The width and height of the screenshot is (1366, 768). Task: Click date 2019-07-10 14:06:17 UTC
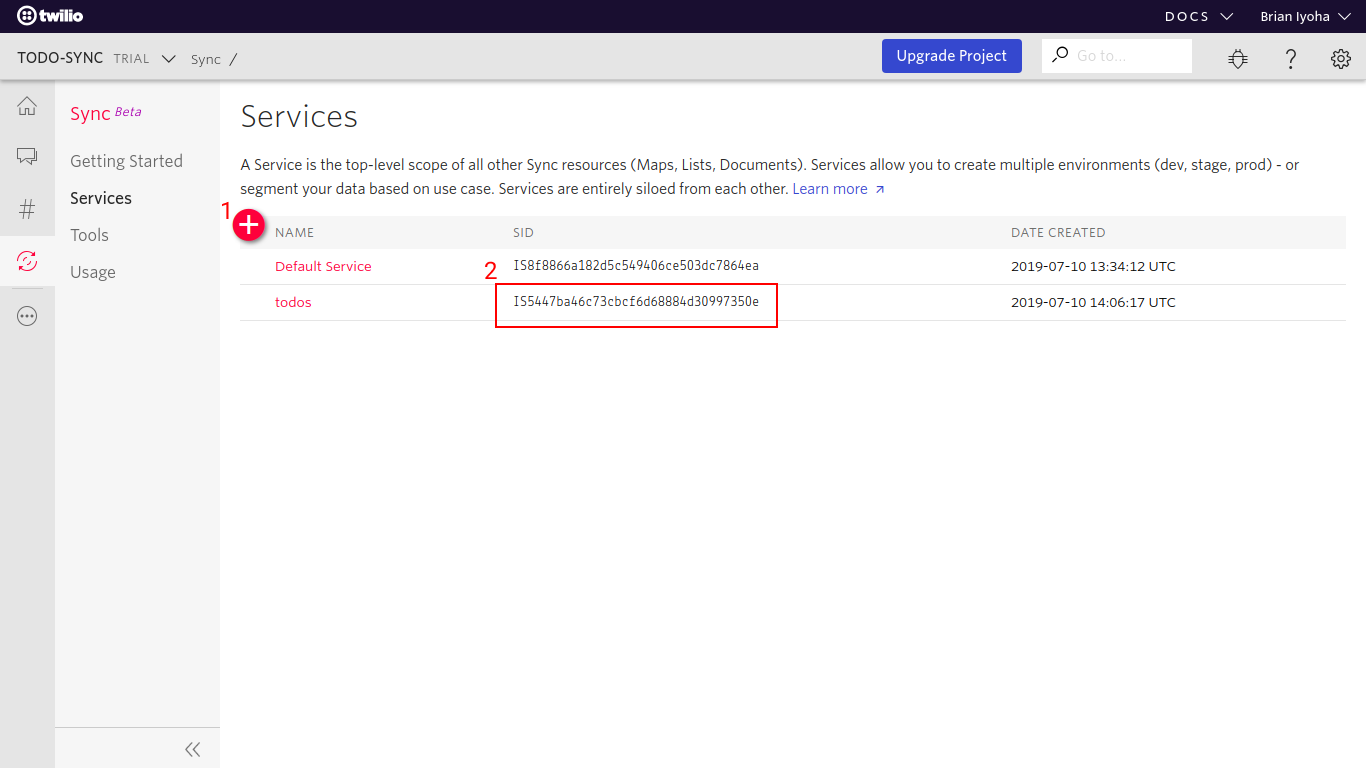coord(1093,302)
